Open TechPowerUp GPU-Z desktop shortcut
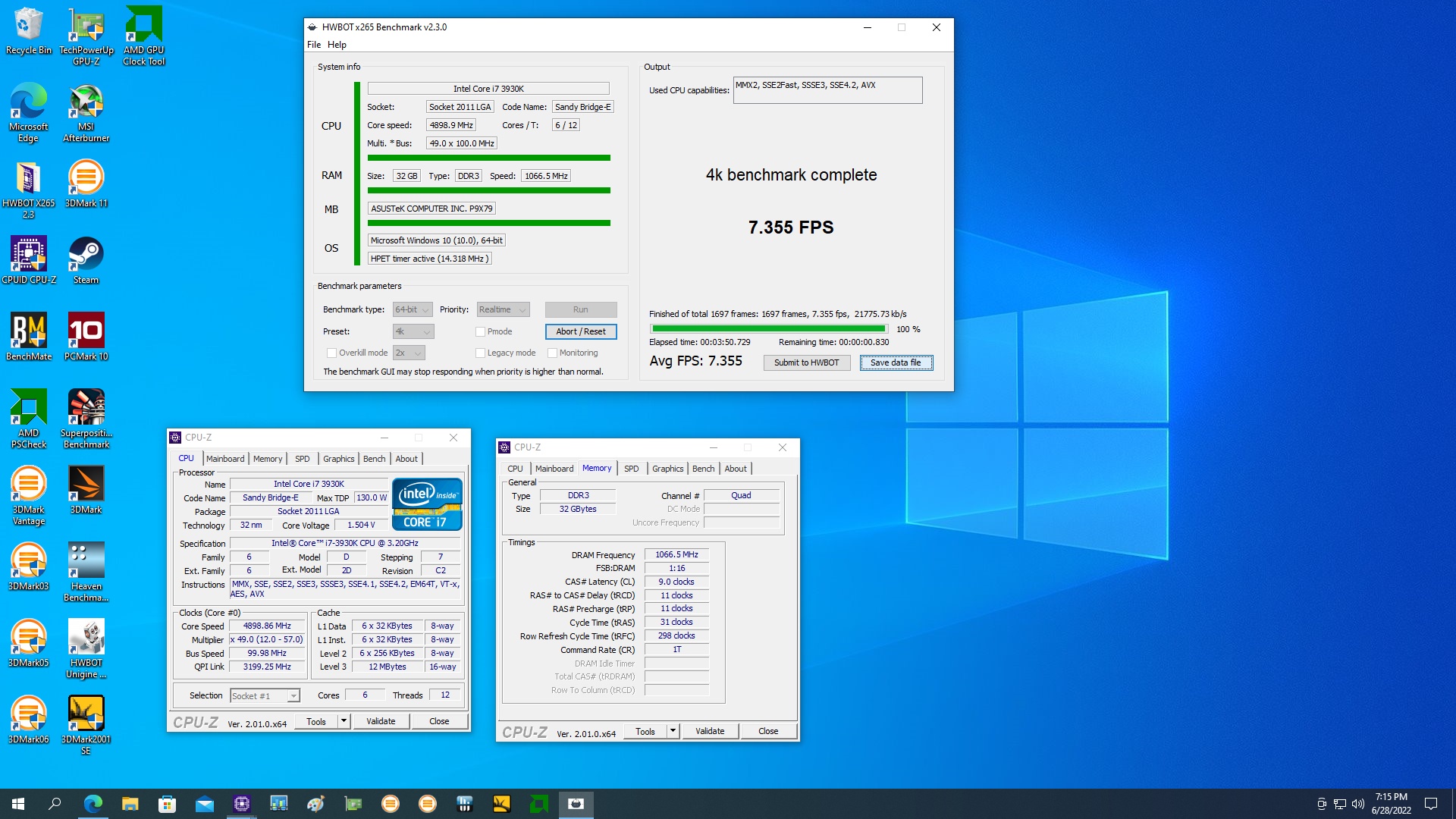 86,36
